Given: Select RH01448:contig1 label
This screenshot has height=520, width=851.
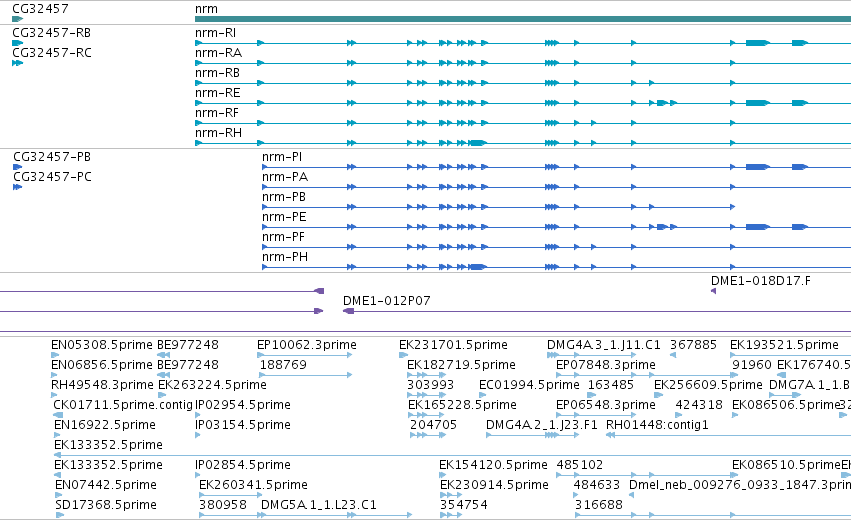Looking at the screenshot, I should point(657,426).
